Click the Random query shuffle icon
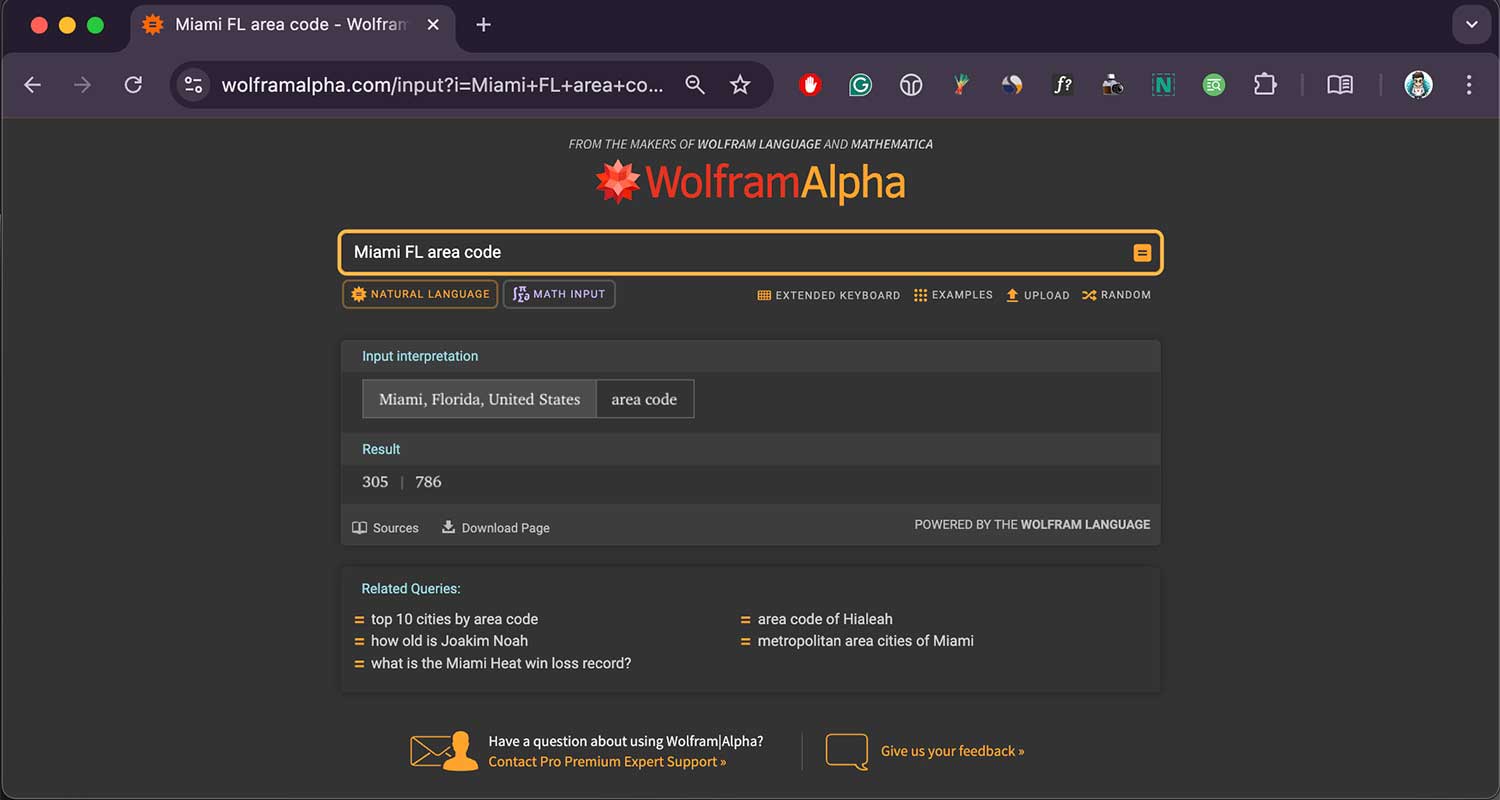This screenshot has height=800, width=1500. pyautogui.click(x=1089, y=295)
